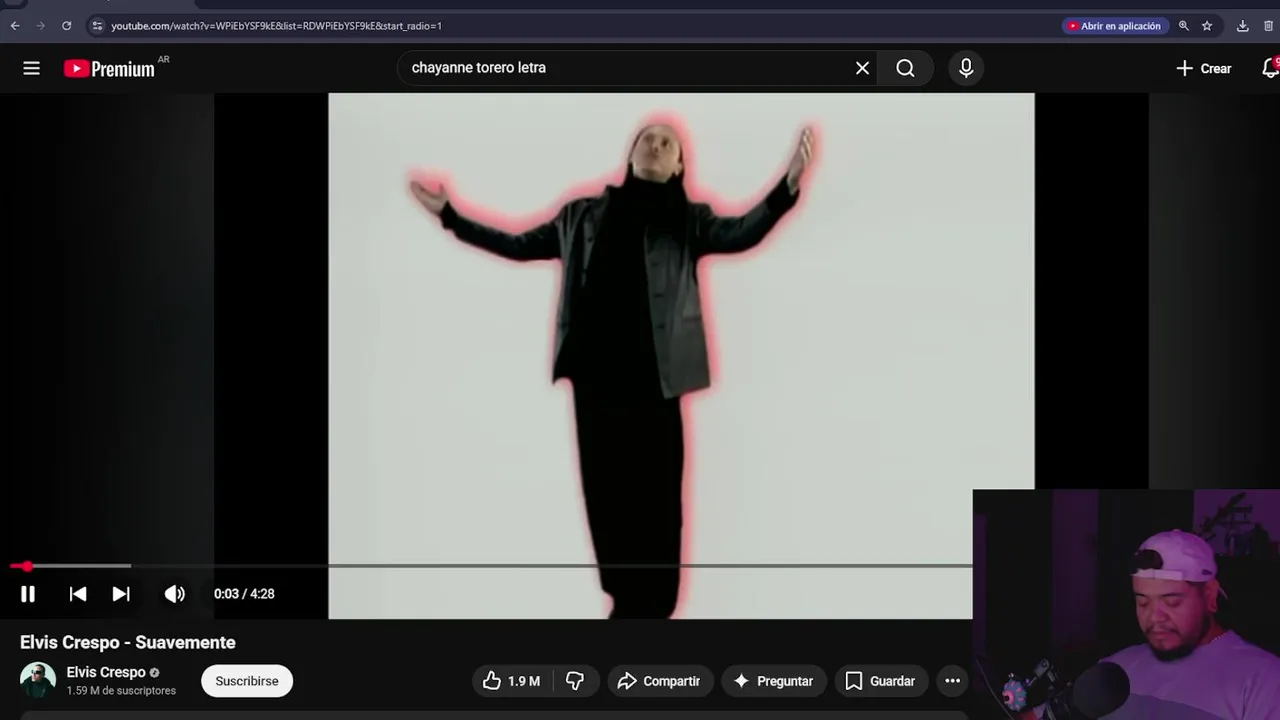
Task: Start voice search with microphone icon
Action: coord(966,68)
